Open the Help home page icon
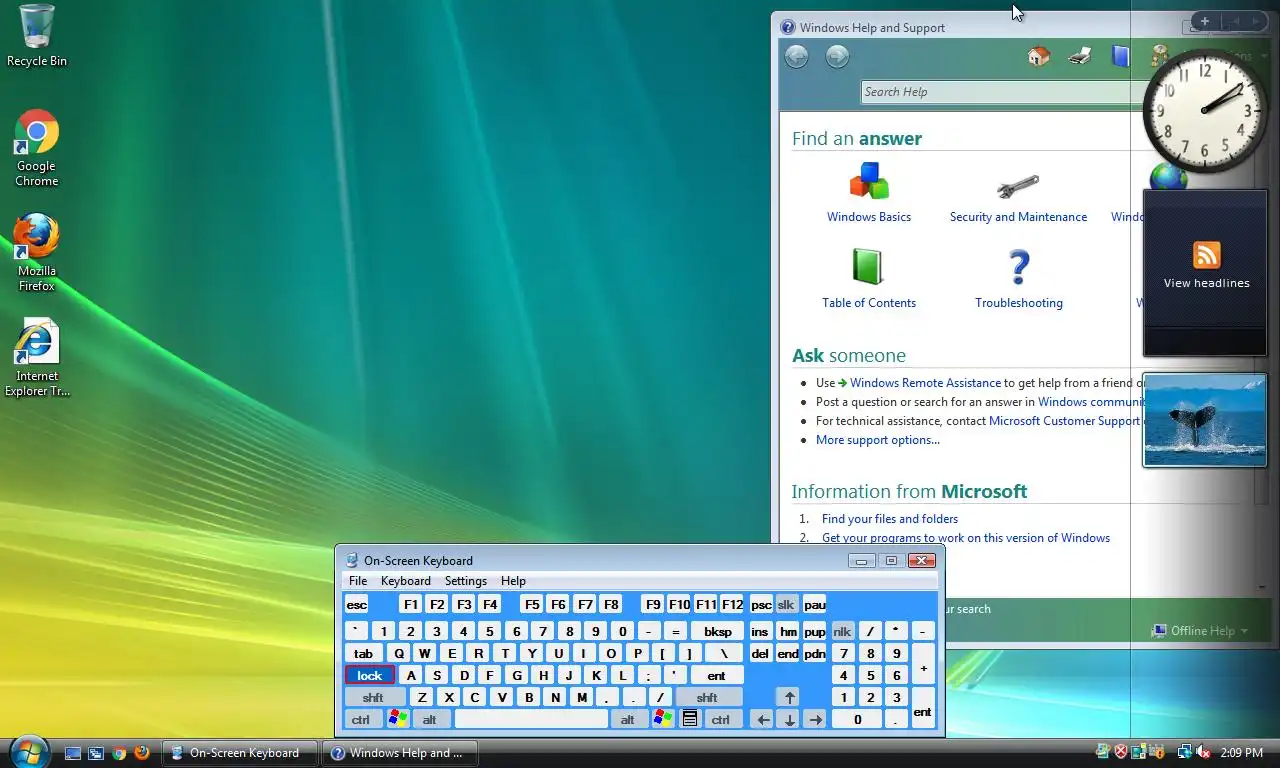This screenshot has height=768, width=1280. pyautogui.click(x=1039, y=56)
